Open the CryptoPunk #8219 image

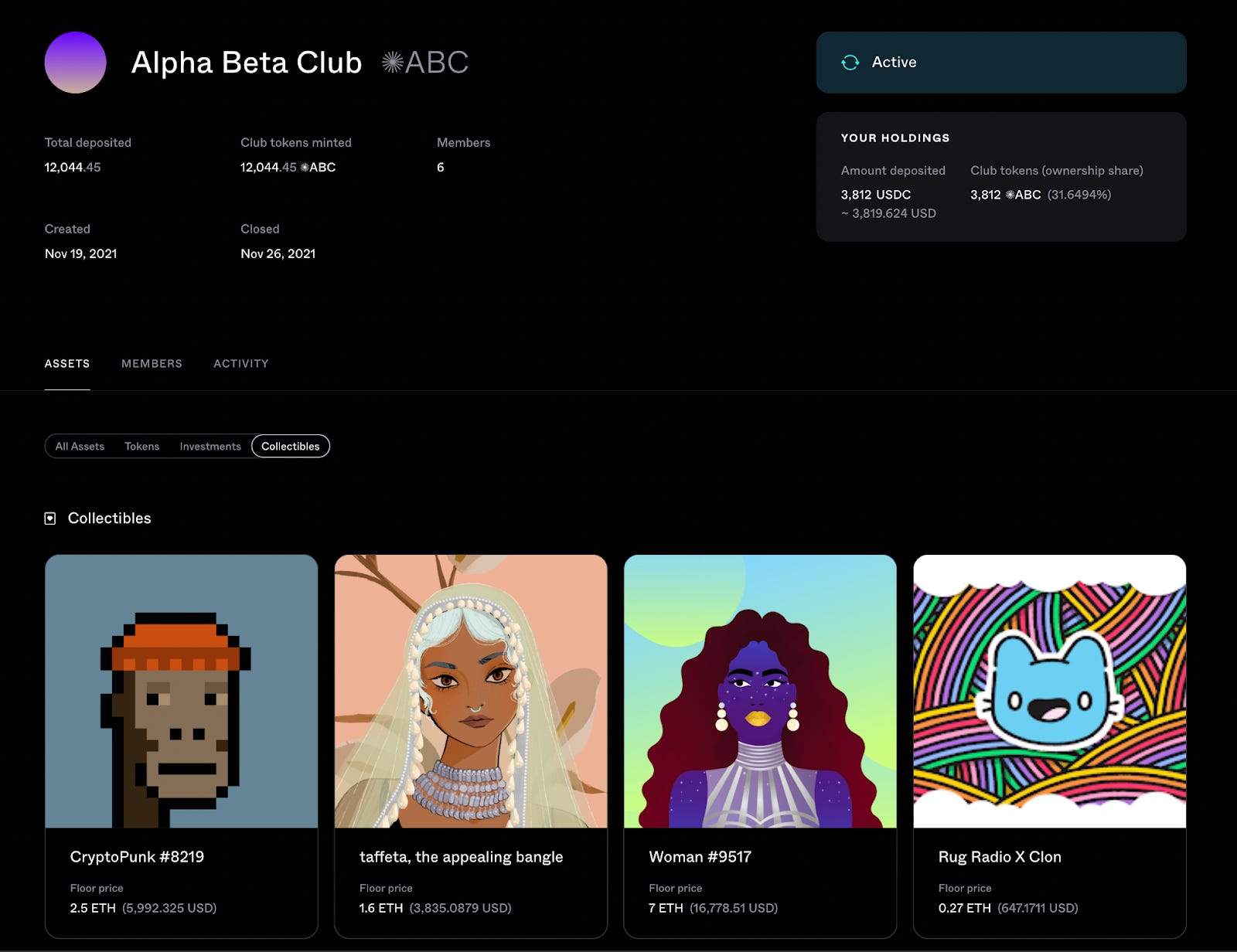click(182, 692)
